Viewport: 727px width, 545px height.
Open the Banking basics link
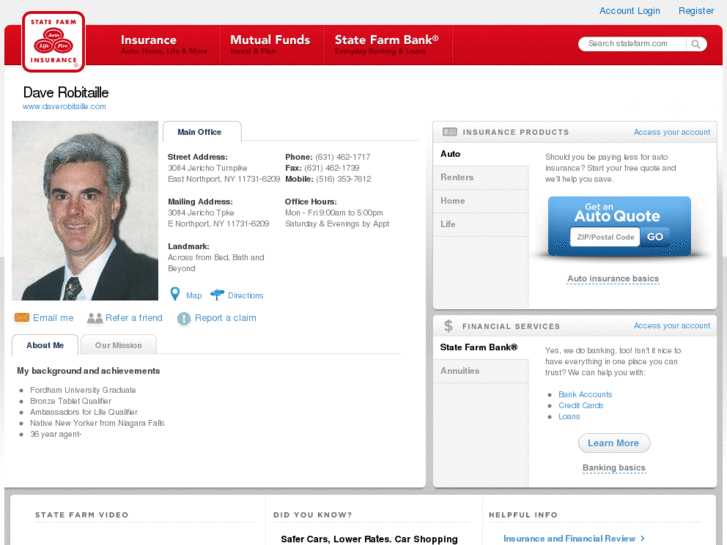point(614,468)
